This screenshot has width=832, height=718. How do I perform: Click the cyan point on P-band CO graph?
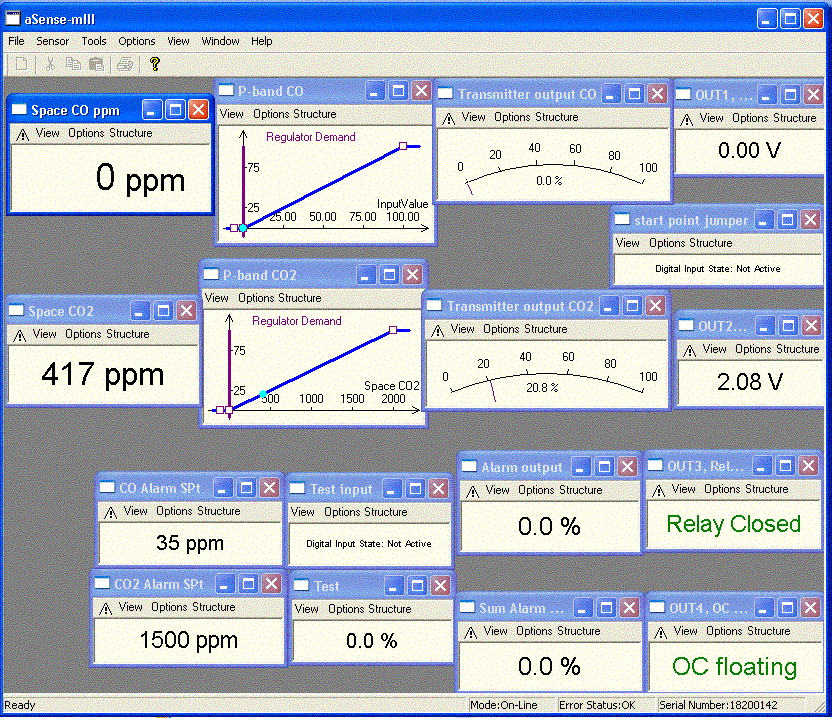pos(242,228)
